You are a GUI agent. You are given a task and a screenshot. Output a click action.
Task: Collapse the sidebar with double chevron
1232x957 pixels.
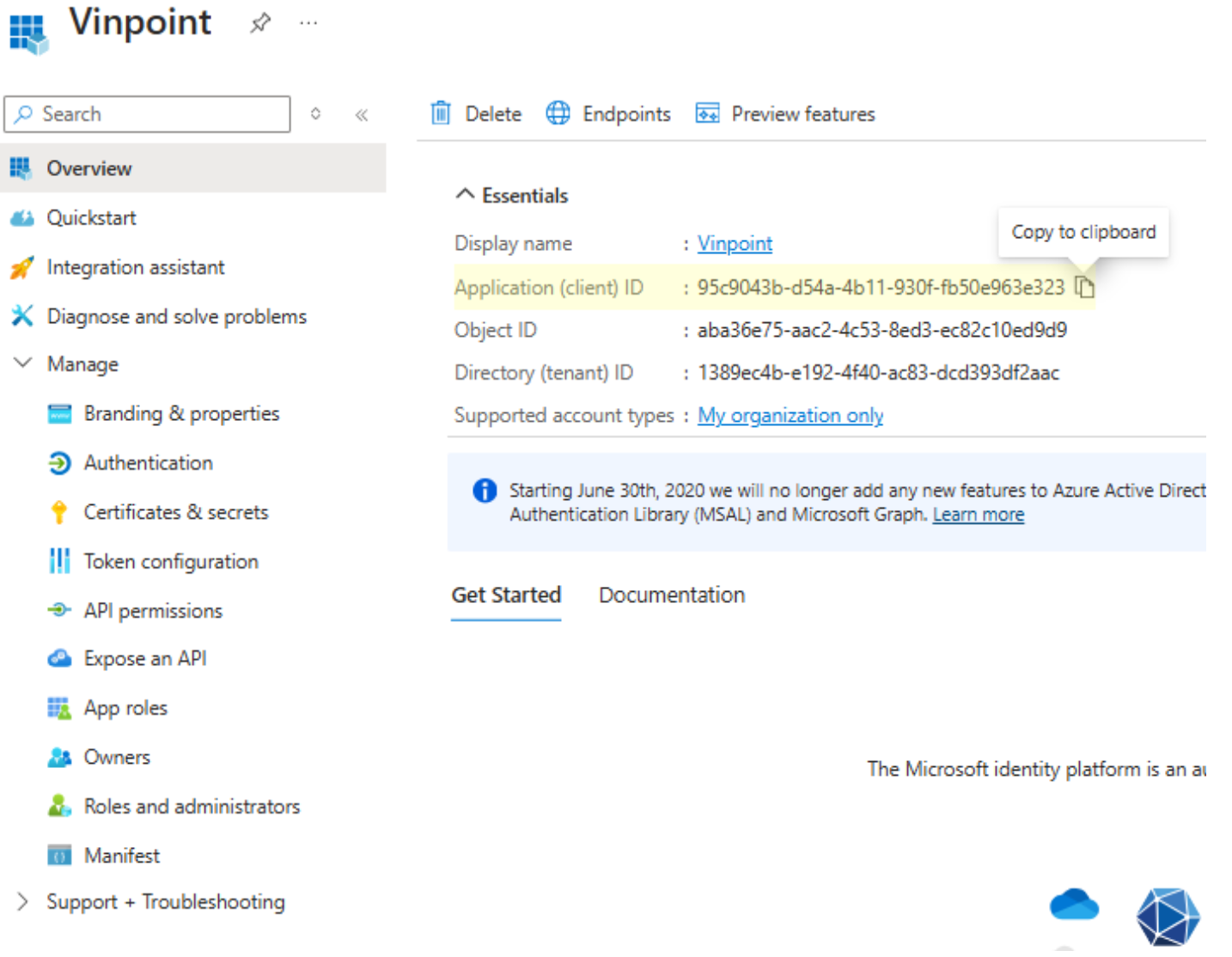pyautogui.click(x=362, y=115)
